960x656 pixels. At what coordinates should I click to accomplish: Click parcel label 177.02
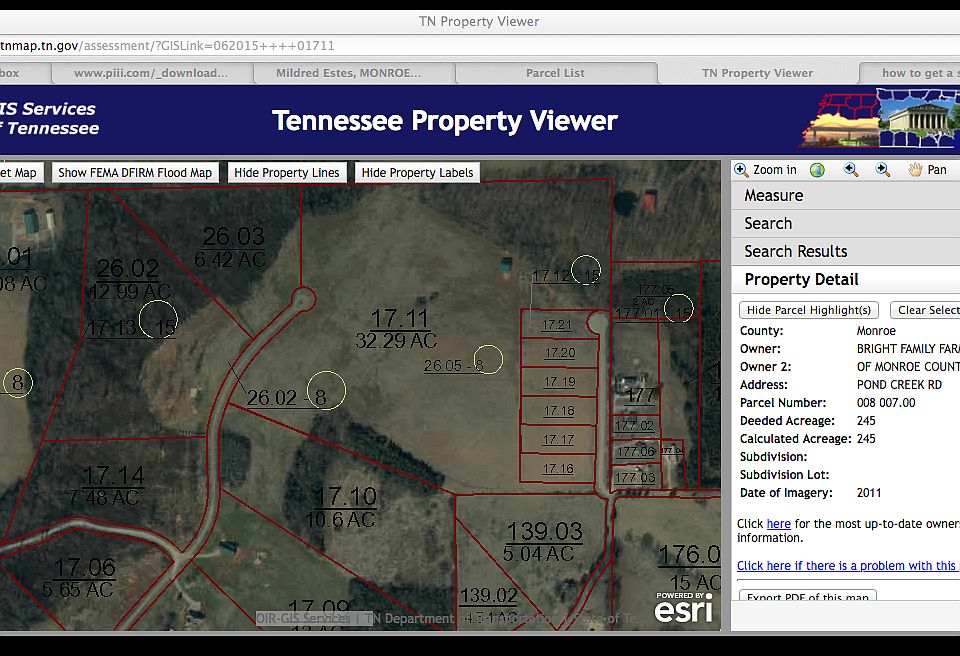click(x=634, y=426)
